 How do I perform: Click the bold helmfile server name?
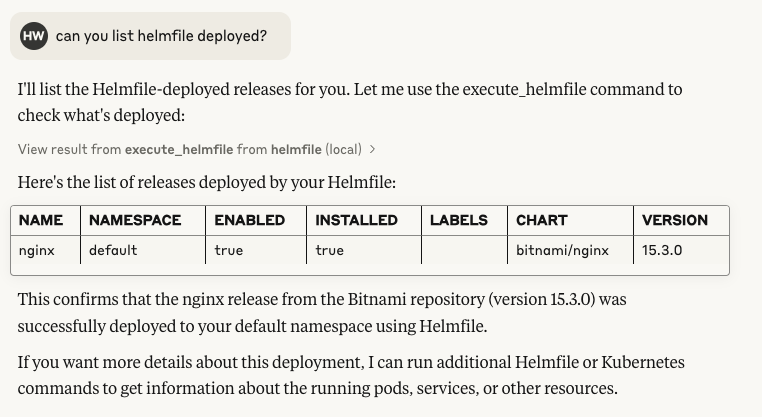point(296,149)
